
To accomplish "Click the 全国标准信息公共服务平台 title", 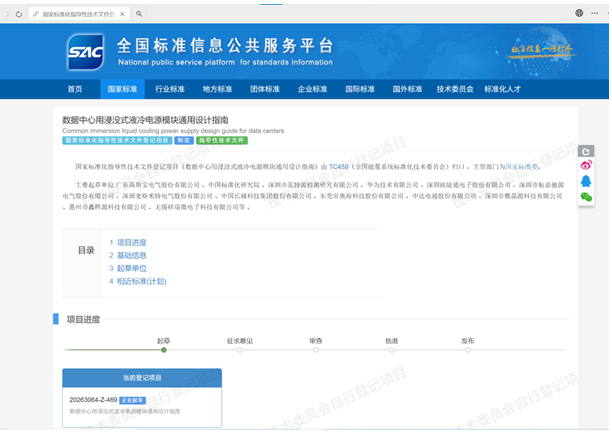I will coord(225,46).
